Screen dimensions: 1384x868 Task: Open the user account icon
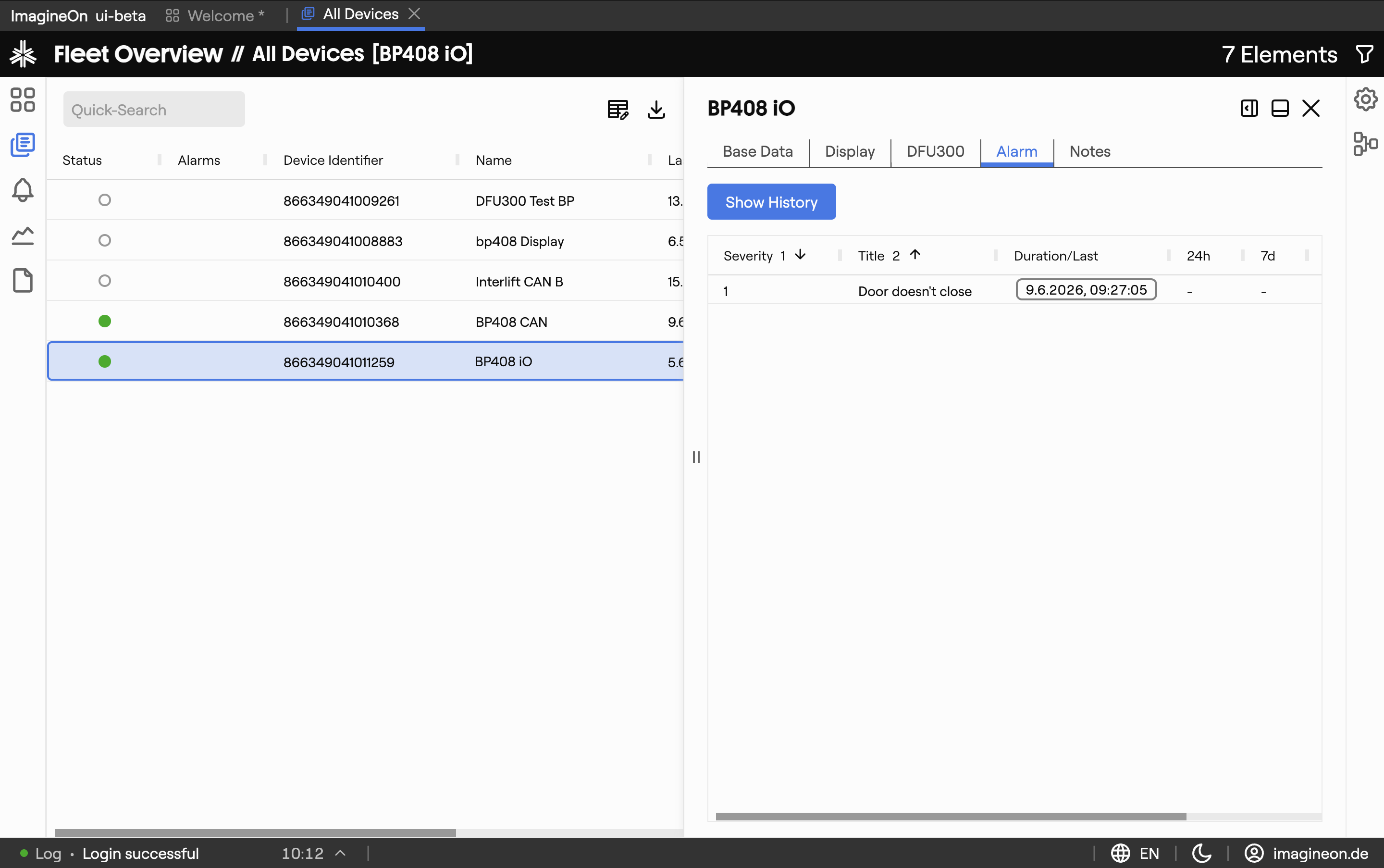click(1254, 853)
